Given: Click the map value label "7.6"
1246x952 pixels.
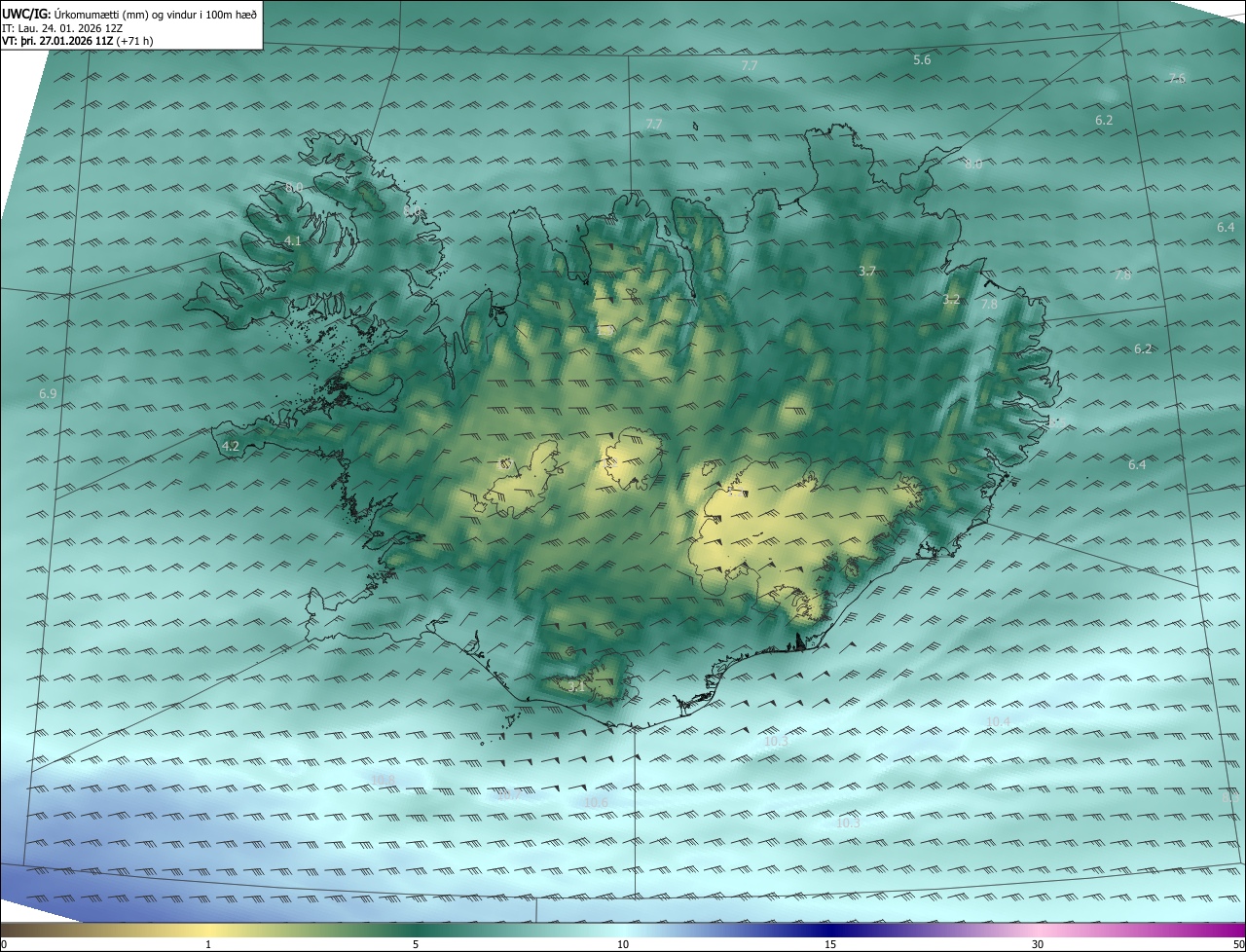Looking at the screenshot, I should coord(1177,78).
